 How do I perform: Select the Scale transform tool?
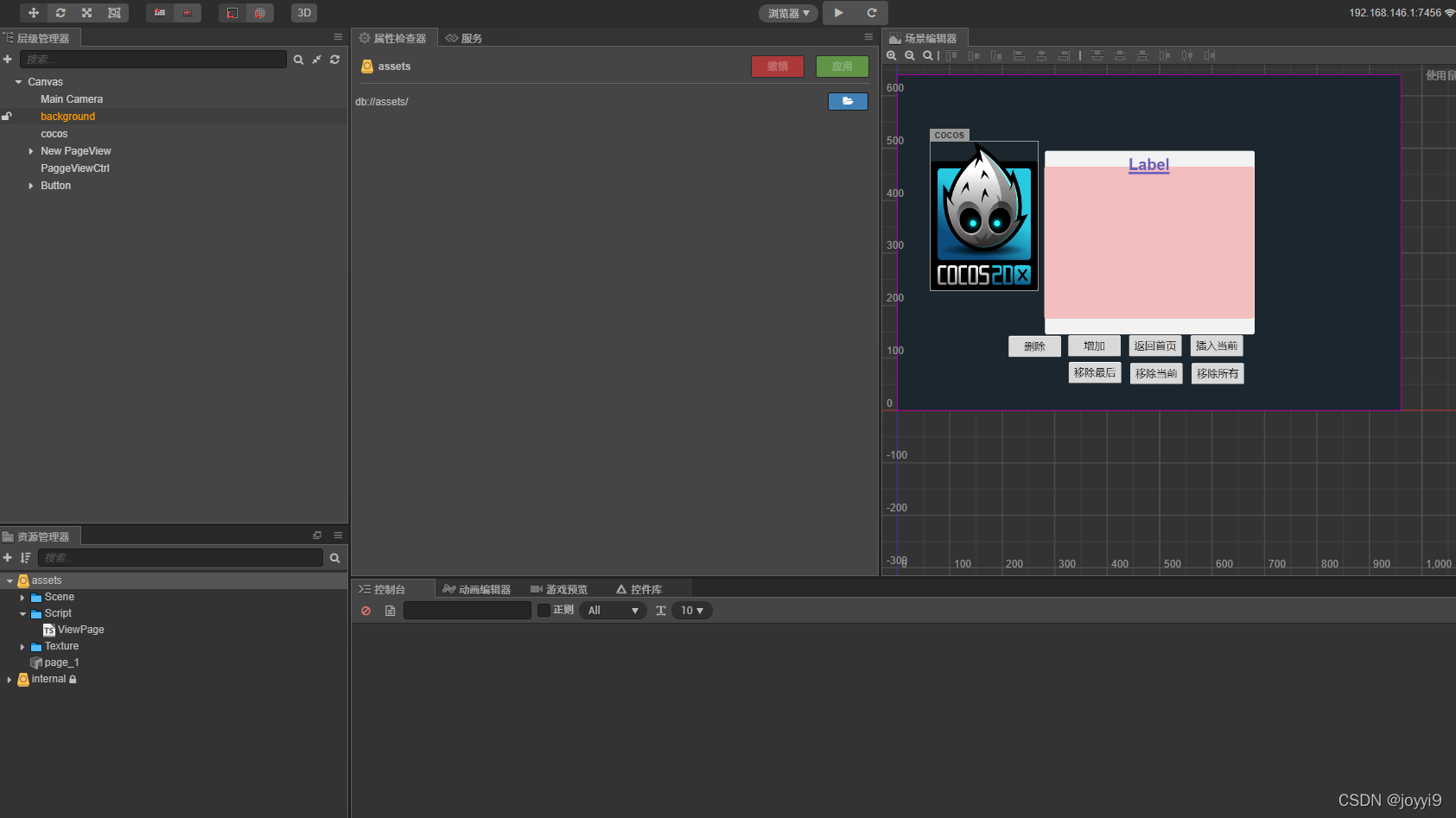point(87,13)
